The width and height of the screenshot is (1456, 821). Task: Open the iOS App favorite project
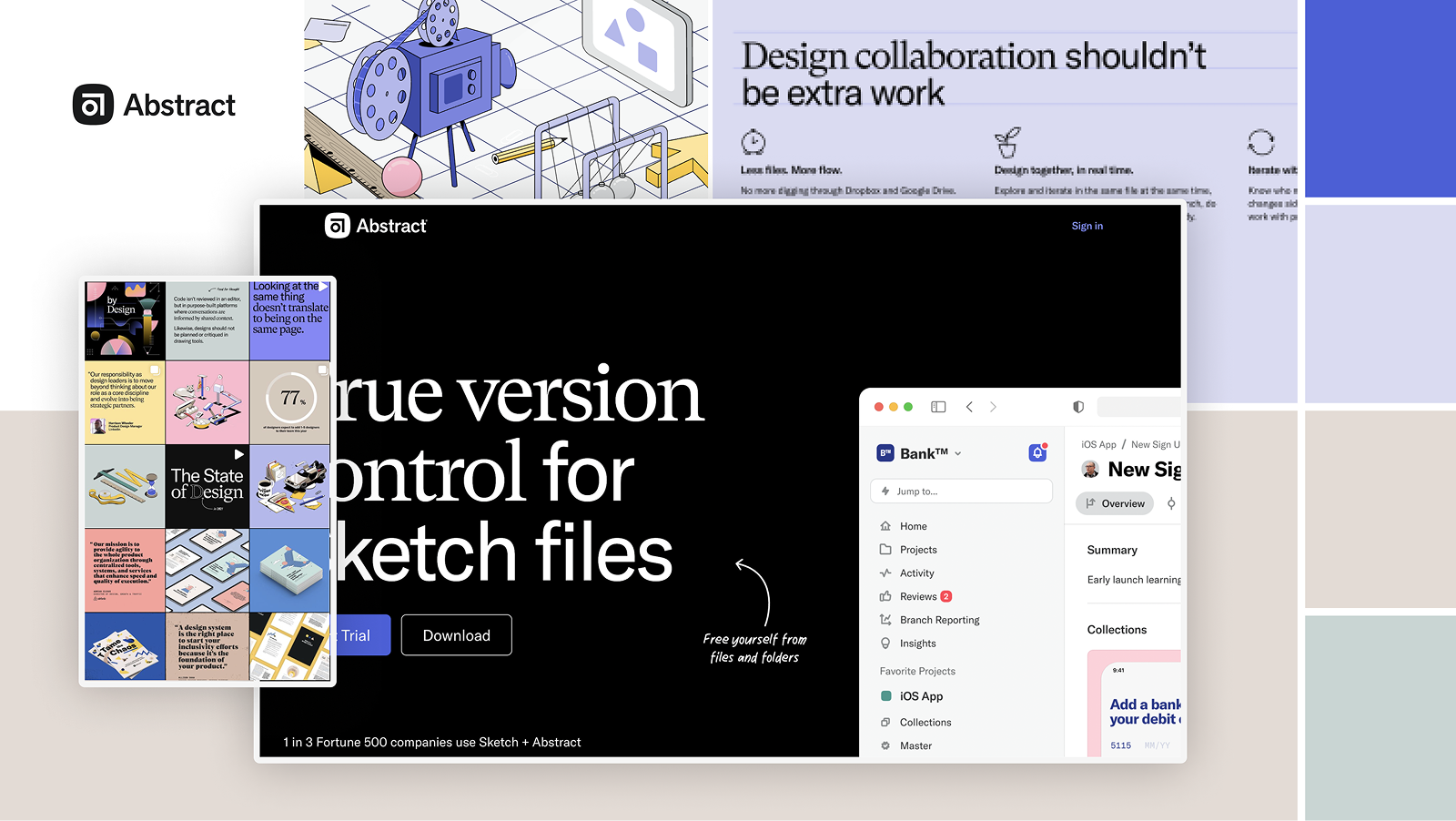921,696
